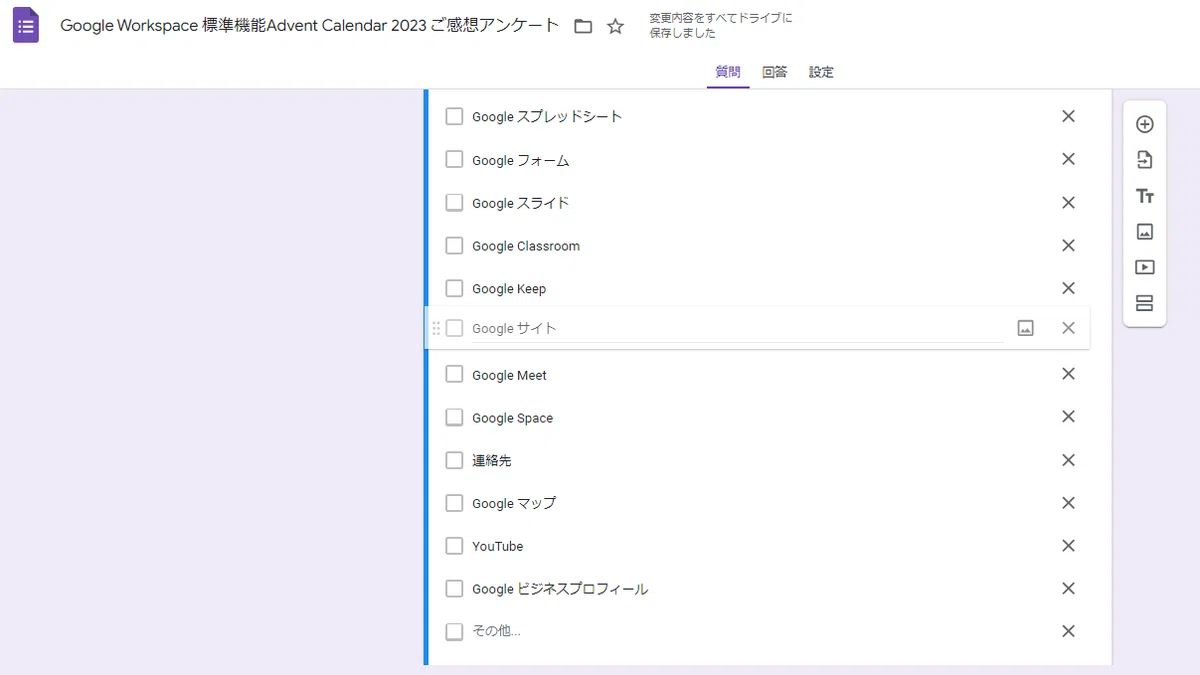Star this form with the star icon
This screenshot has height=675, width=1200.
click(x=616, y=27)
